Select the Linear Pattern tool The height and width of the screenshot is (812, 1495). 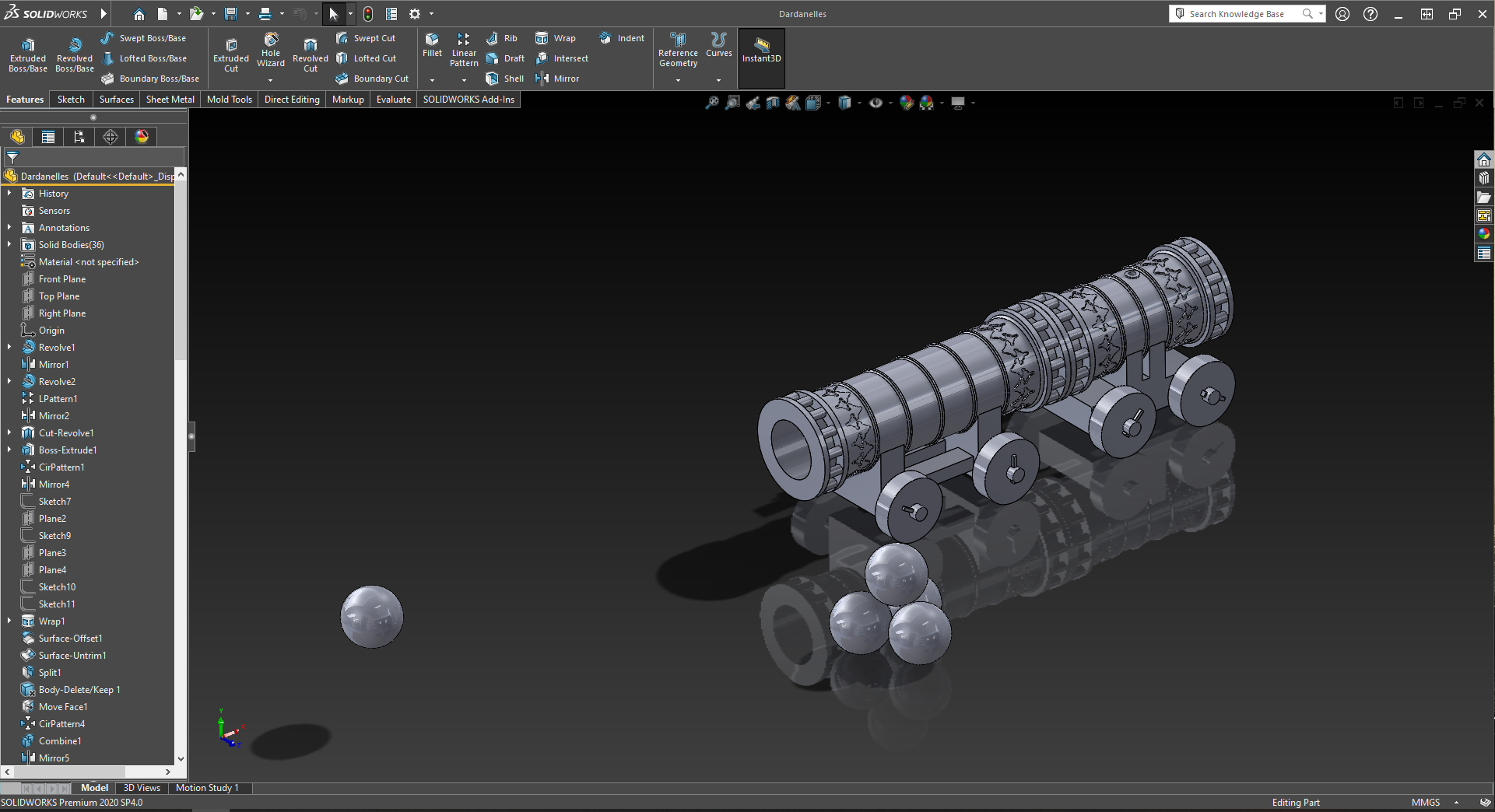tap(464, 50)
